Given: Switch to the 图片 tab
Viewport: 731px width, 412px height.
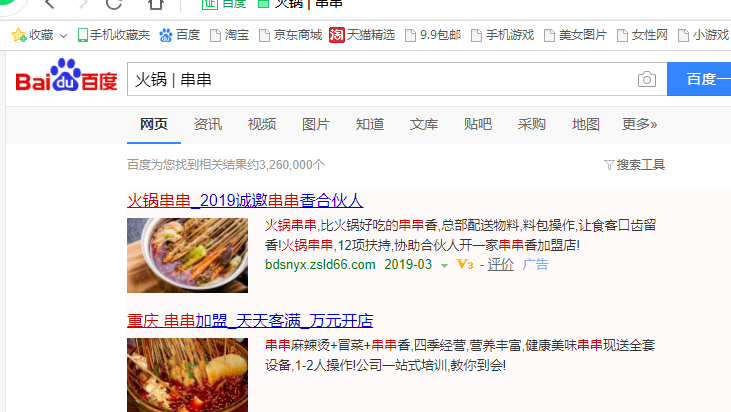Looking at the screenshot, I should pyautogui.click(x=316, y=124).
